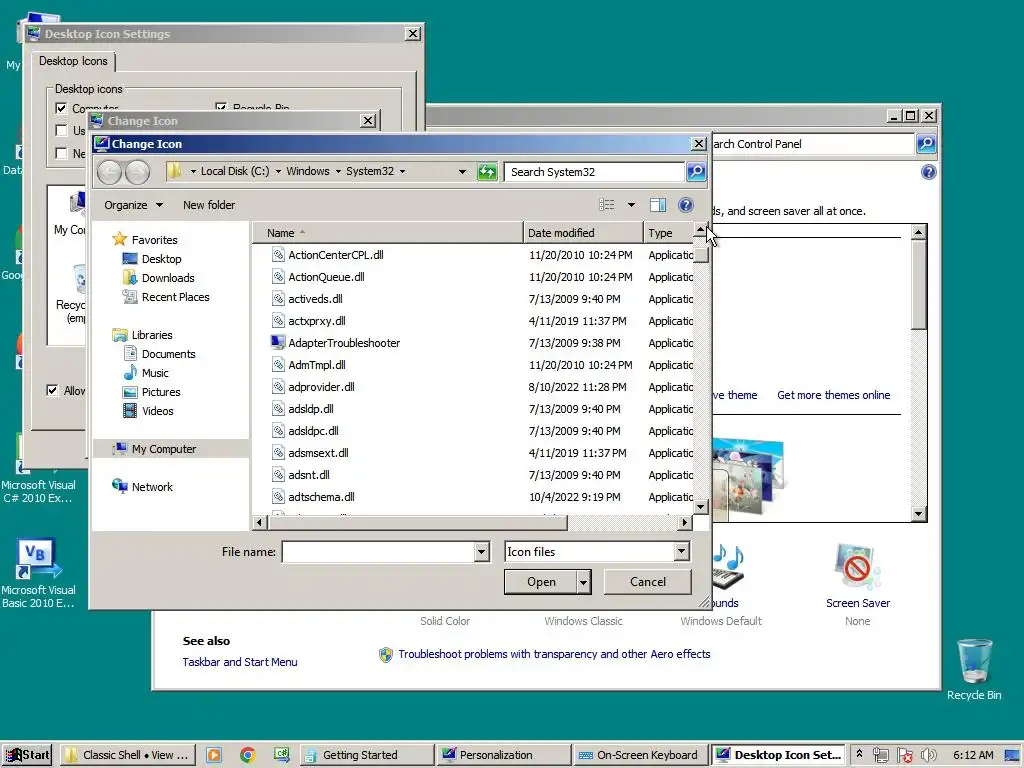Viewport: 1024px width, 768px height.
Task: Click the File name input field
Action: (x=379, y=552)
